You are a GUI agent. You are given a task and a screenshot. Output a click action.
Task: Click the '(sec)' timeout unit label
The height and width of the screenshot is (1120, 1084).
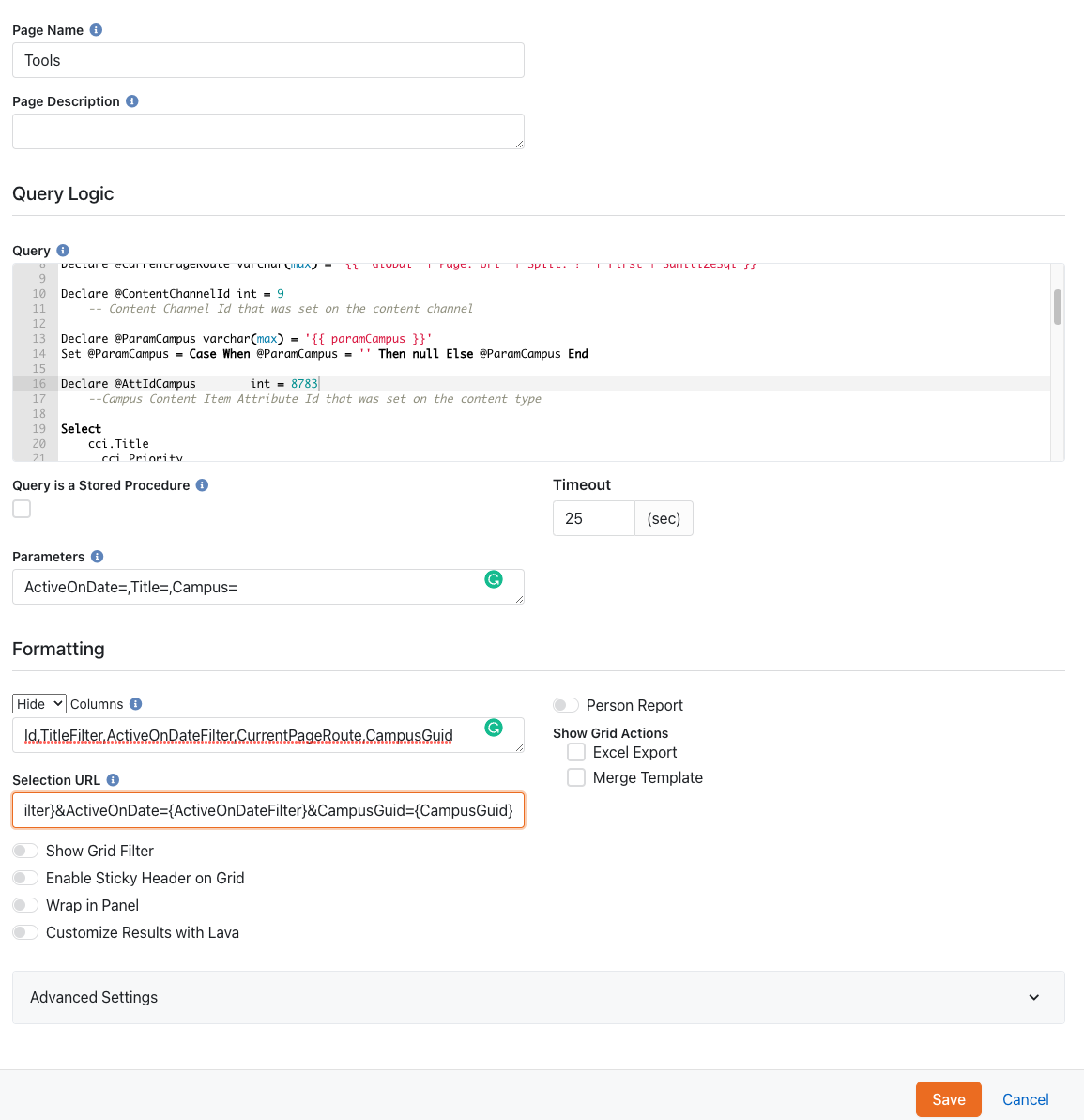(x=664, y=518)
